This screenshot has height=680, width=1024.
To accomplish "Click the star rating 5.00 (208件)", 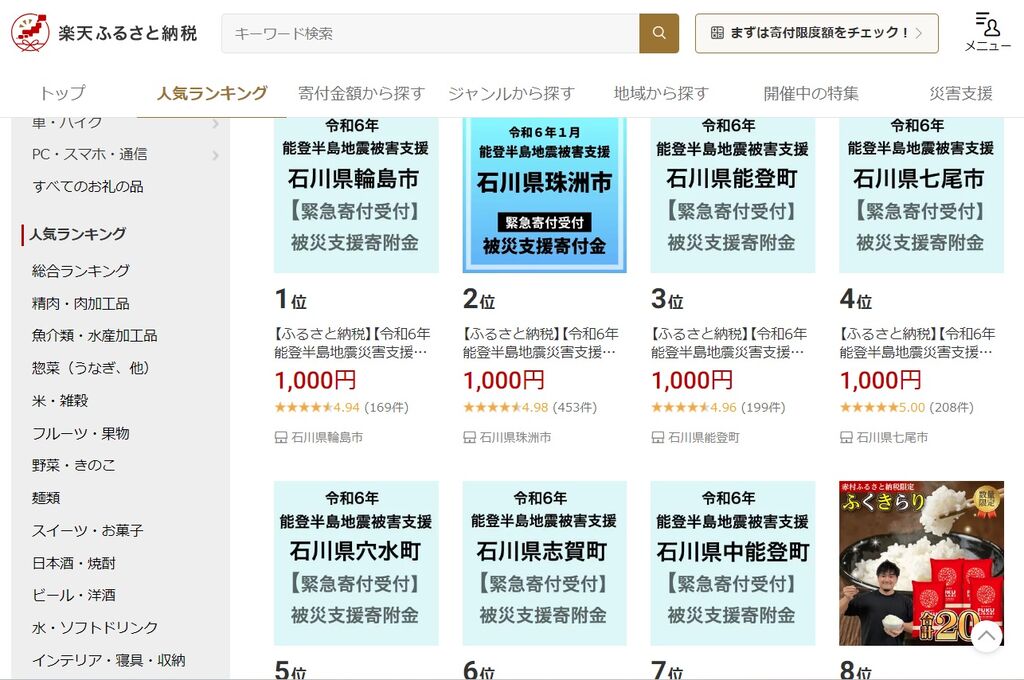I will point(906,408).
